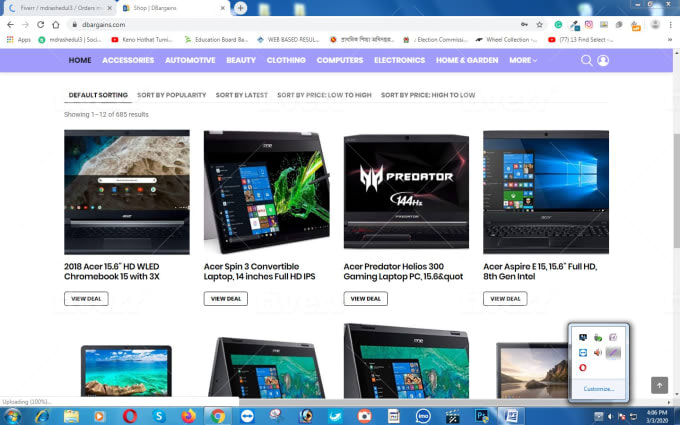The width and height of the screenshot is (680, 425).
Task: Open the Acer Predator Helios 300 title link
Action: click(x=403, y=271)
